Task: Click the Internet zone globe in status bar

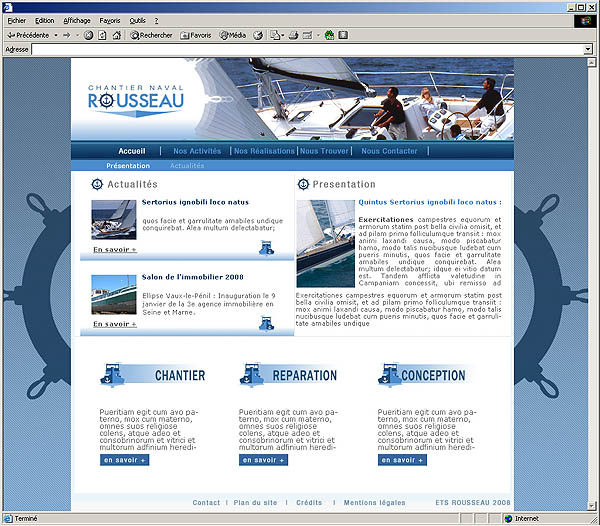Action: [508, 519]
